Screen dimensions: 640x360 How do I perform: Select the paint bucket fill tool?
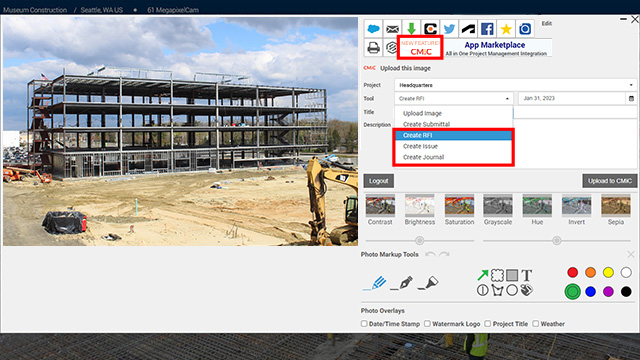coord(527,290)
